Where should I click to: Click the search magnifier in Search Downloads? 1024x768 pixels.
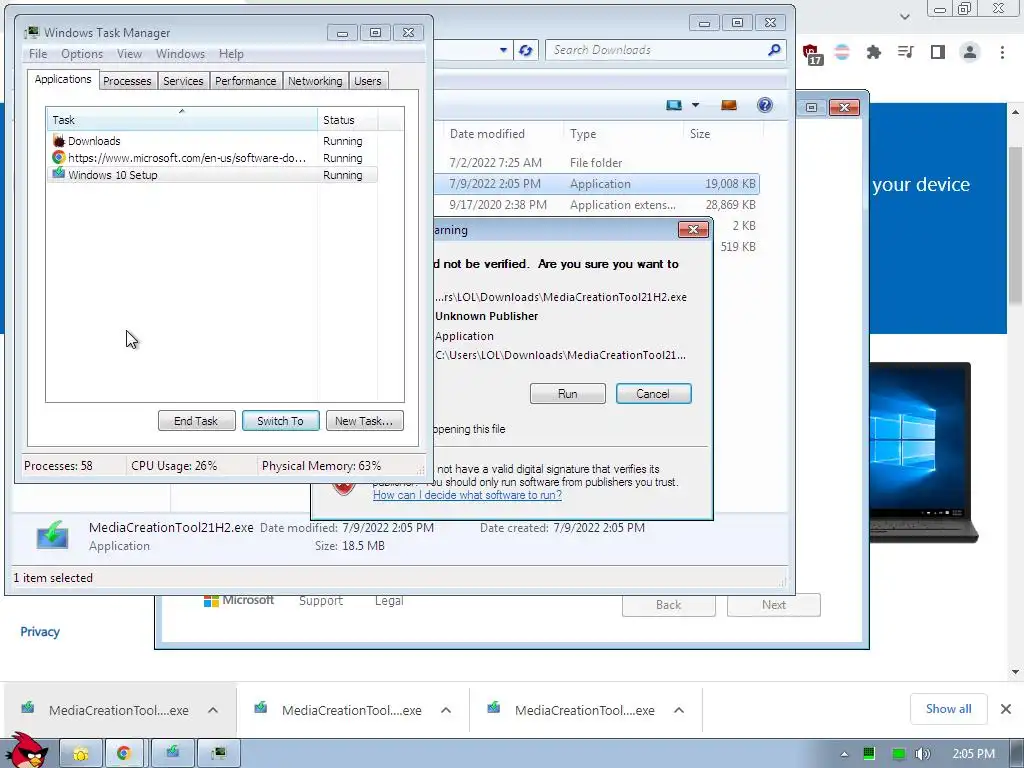click(774, 50)
